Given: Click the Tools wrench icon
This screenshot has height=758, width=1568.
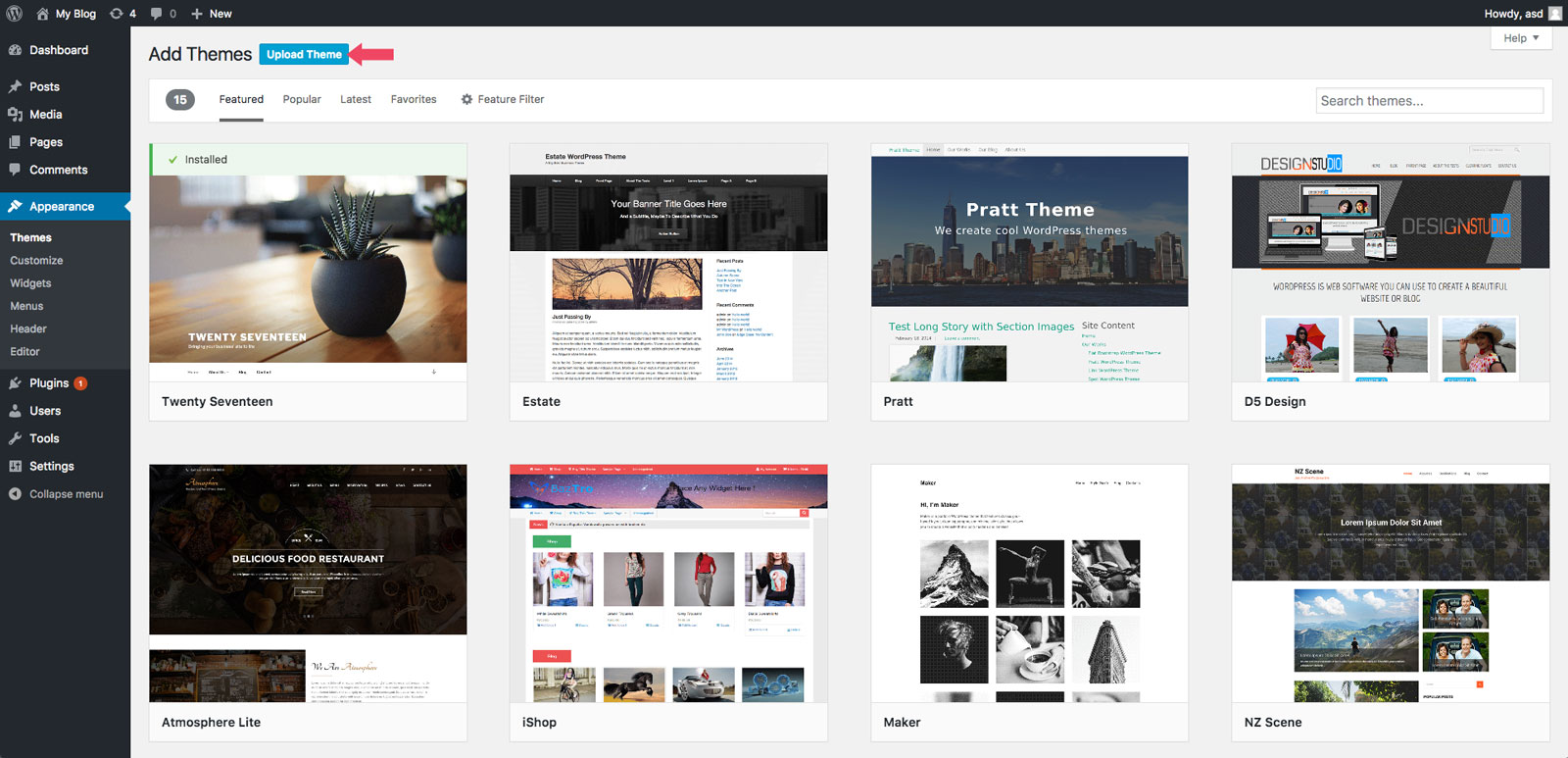Looking at the screenshot, I should click(15, 438).
